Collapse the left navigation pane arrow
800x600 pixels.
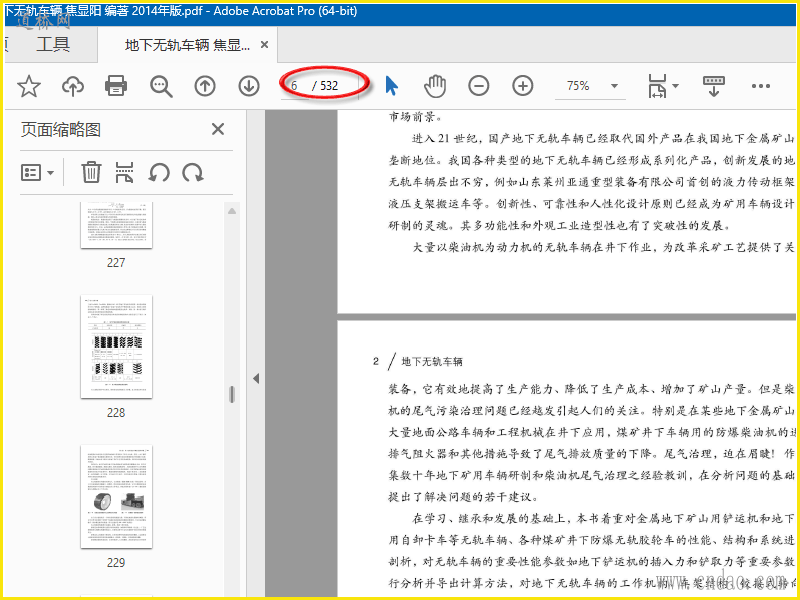coord(256,379)
